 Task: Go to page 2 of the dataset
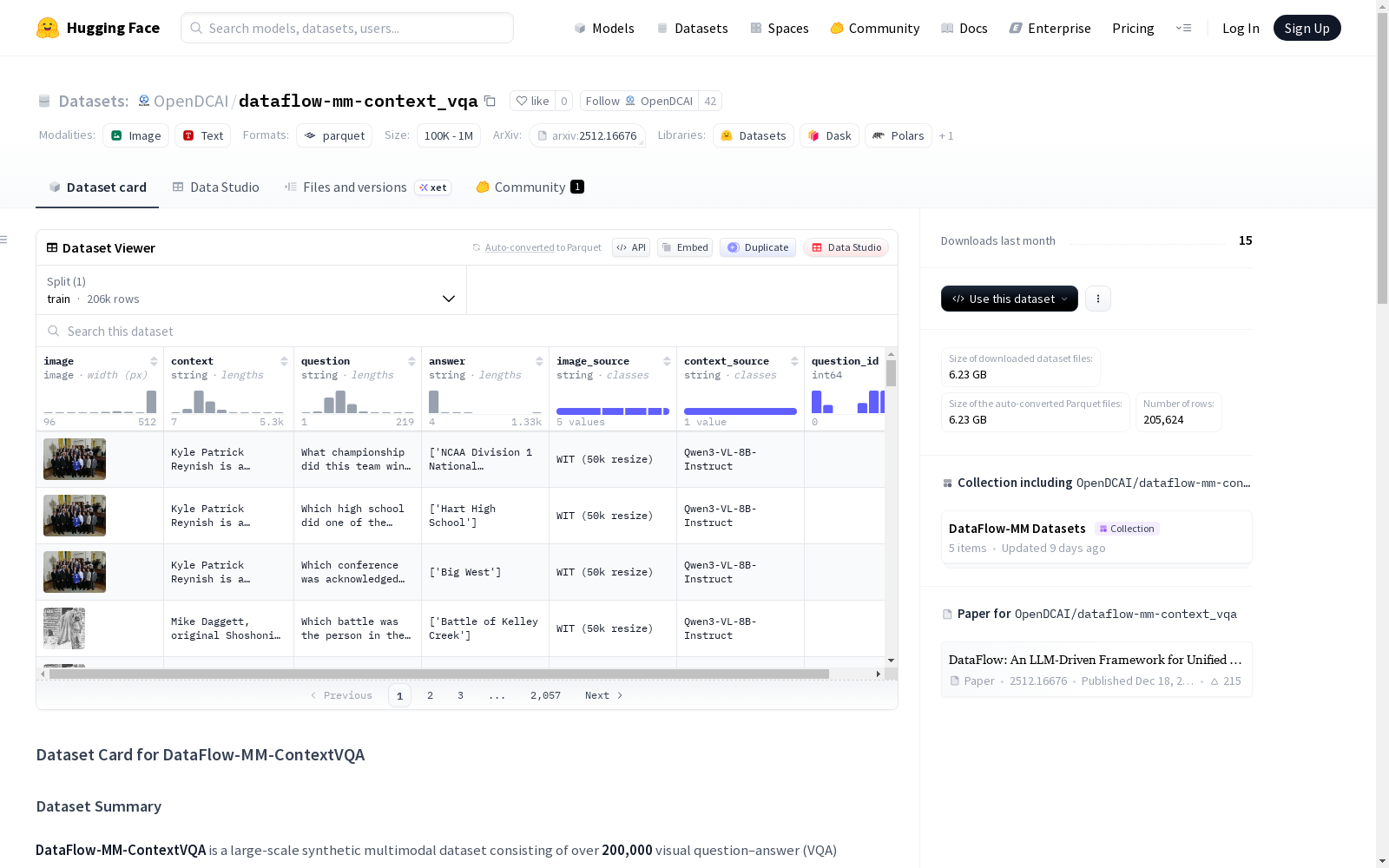430,695
